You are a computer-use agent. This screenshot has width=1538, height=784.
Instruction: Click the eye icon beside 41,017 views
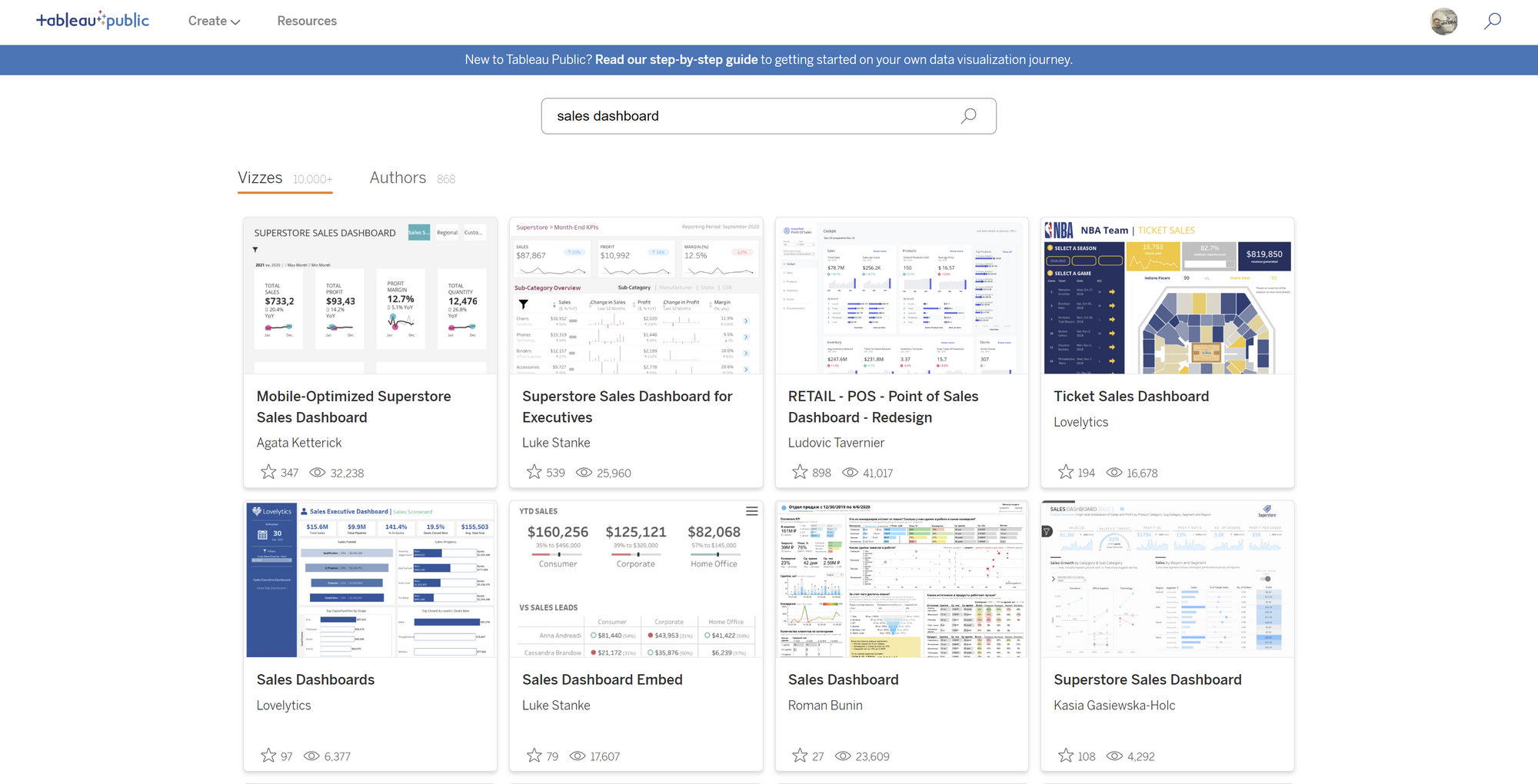pos(850,473)
